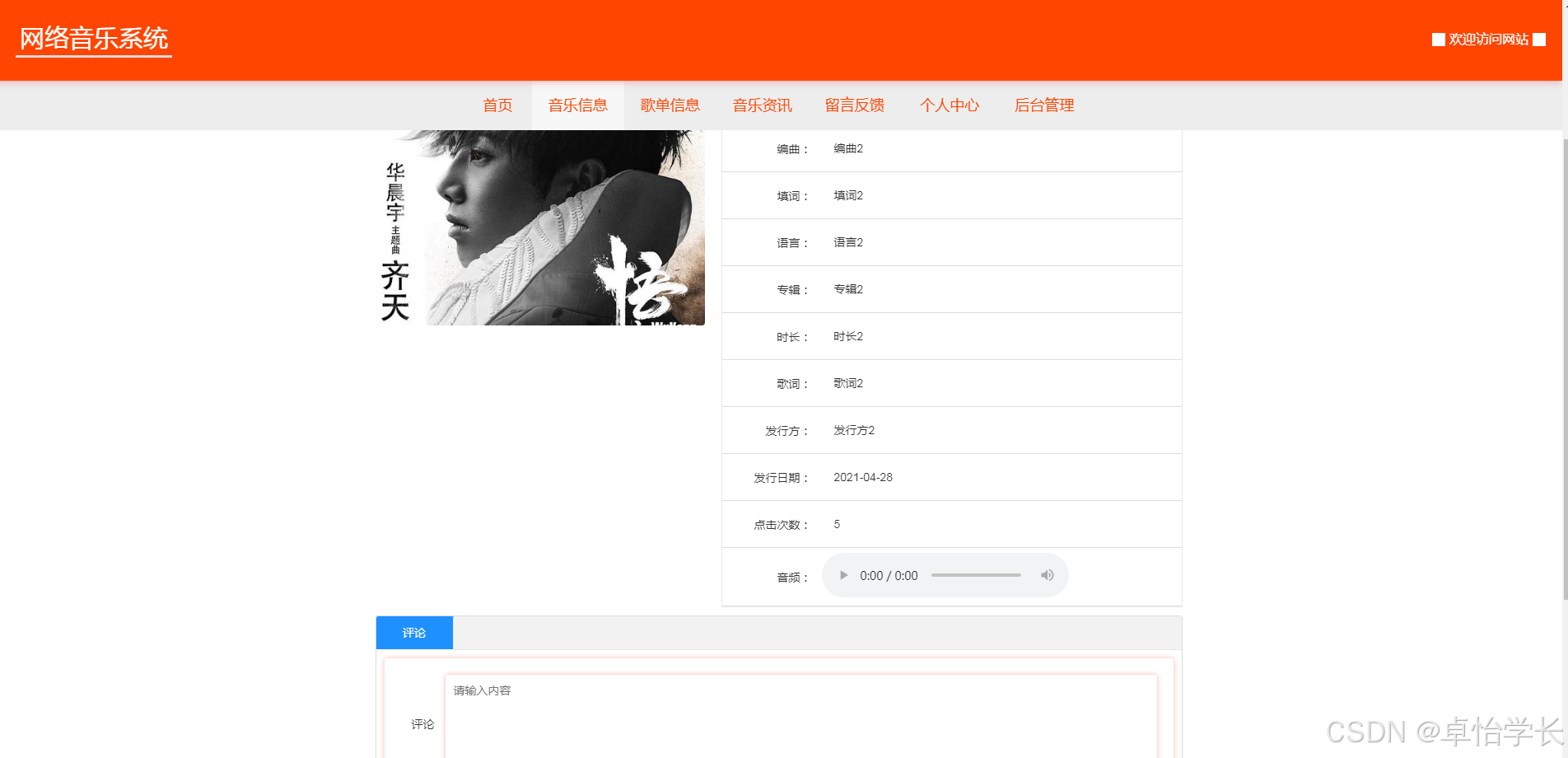Image resolution: width=1568 pixels, height=758 pixels.
Task: Click the 专辑2 value
Action: [848, 289]
